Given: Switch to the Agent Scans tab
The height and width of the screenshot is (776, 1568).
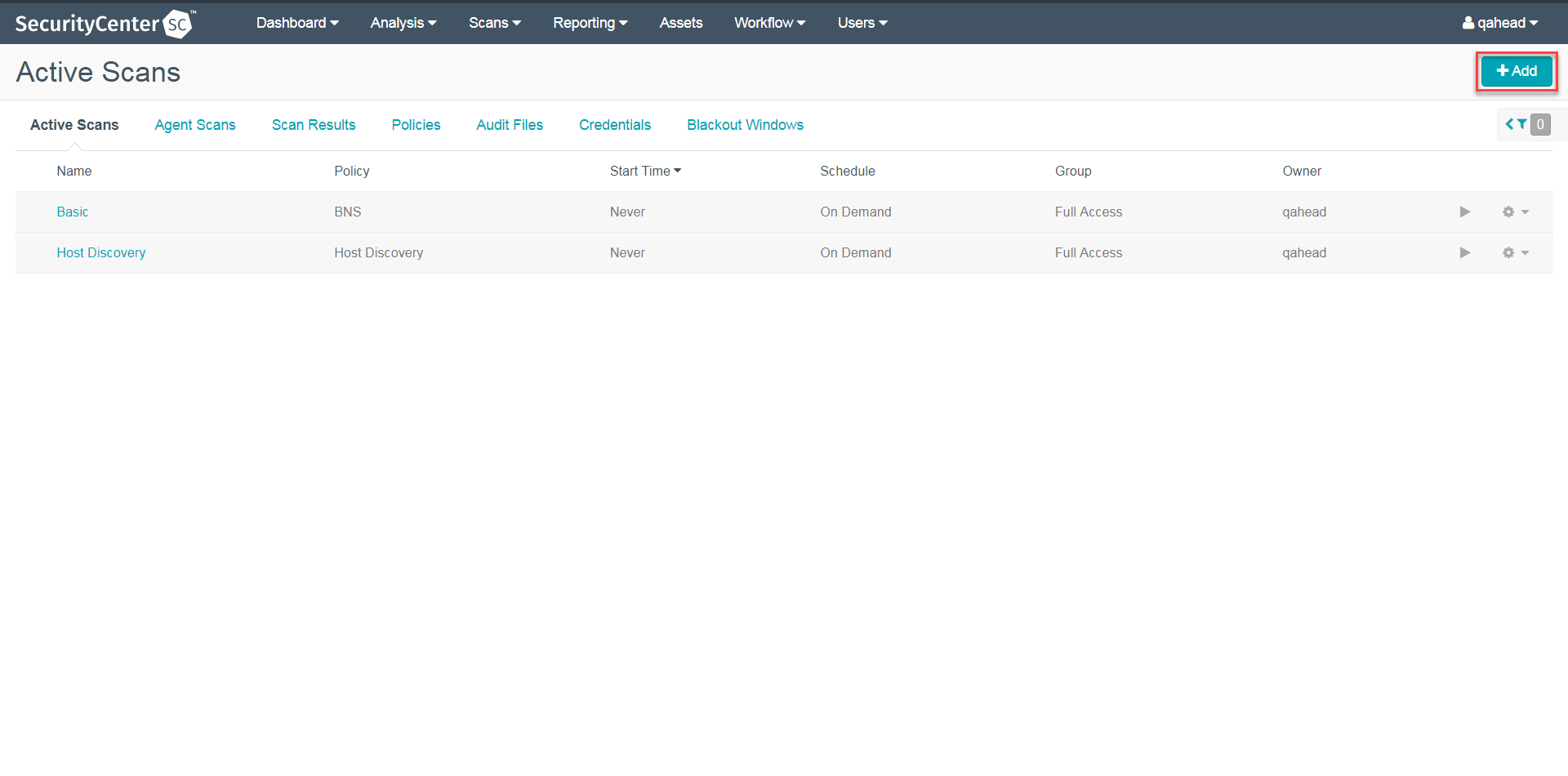Looking at the screenshot, I should [x=195, y=125].
